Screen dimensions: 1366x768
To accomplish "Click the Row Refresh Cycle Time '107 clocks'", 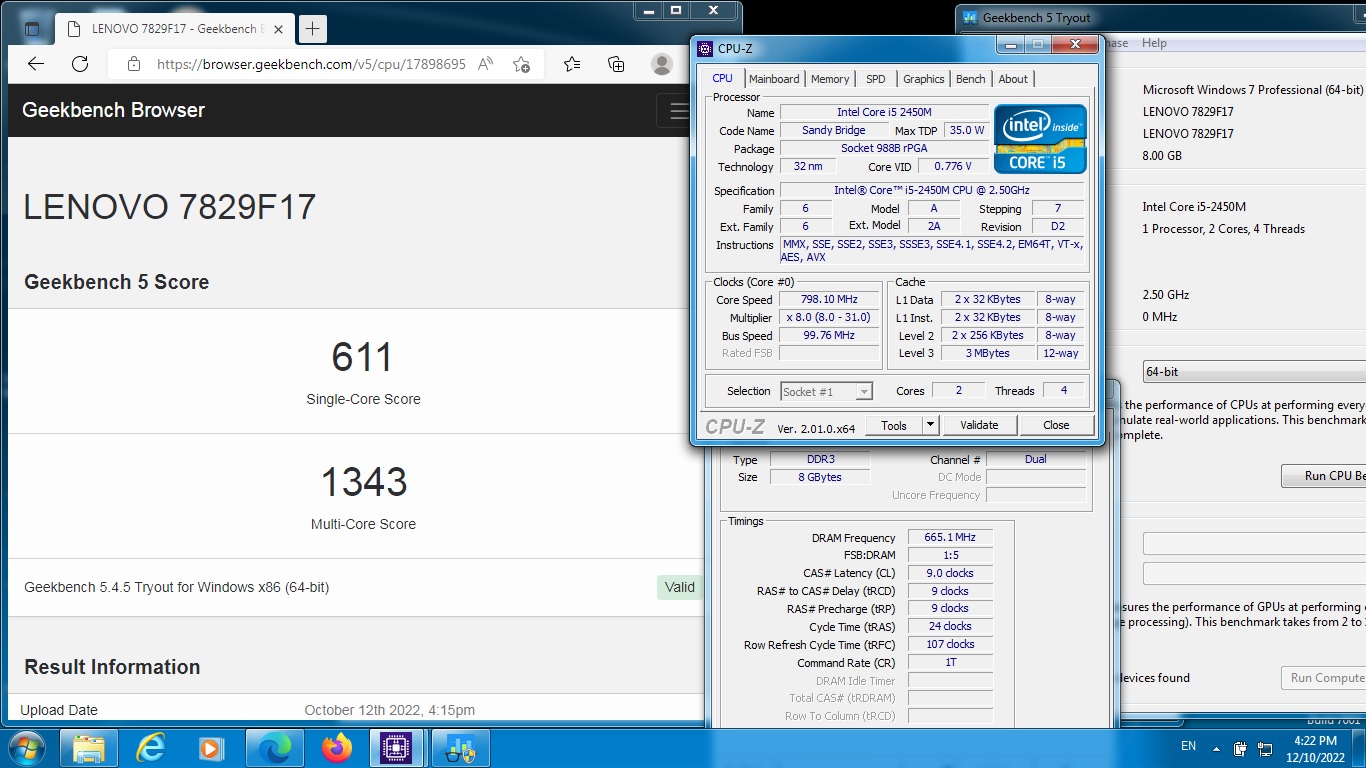I will pos(950,644).
